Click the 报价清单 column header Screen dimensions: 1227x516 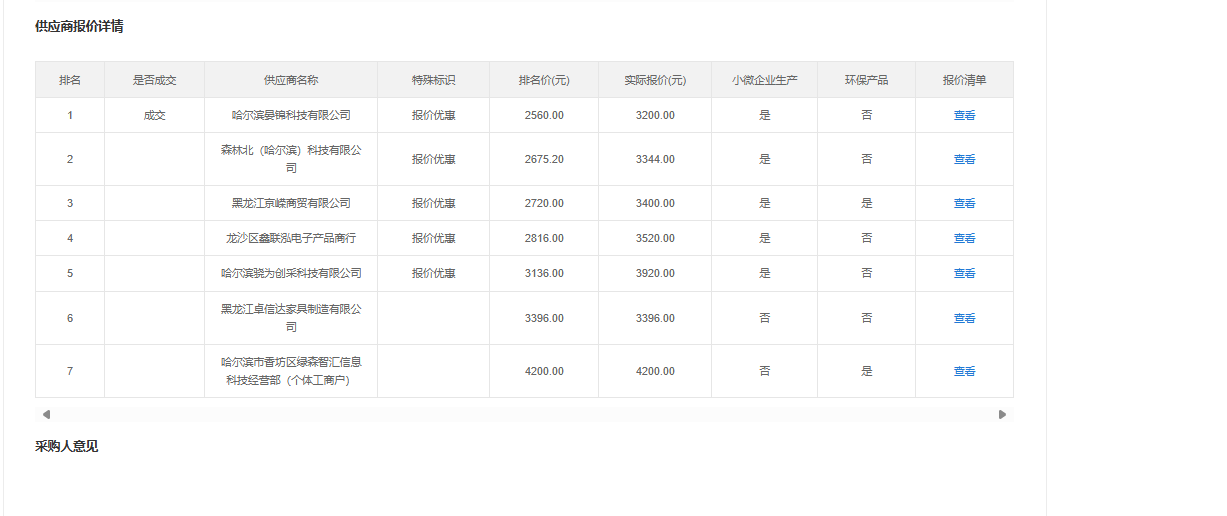coord(964,80)
